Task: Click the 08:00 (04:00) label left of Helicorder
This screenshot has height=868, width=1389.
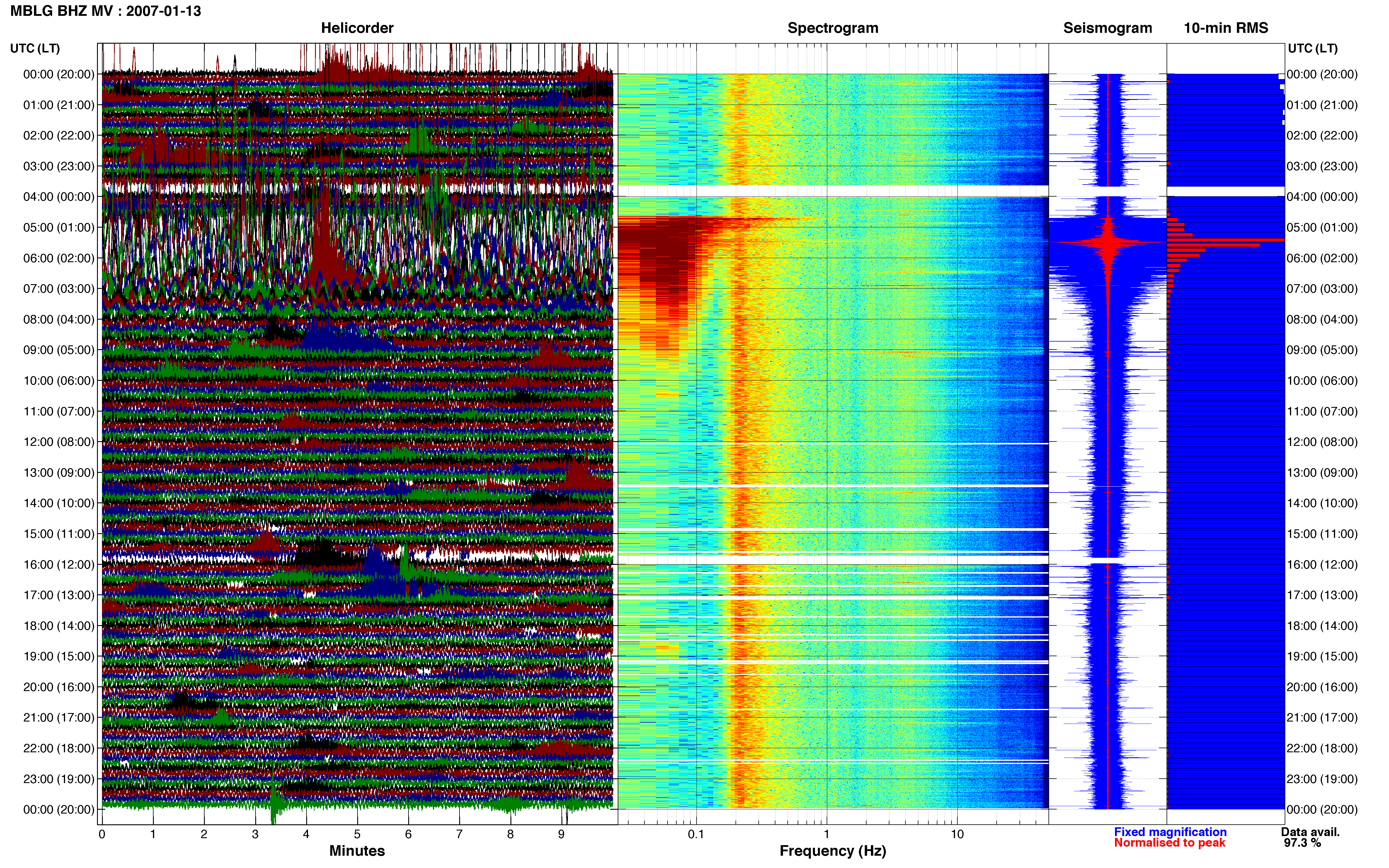Action: coord(59,319)
